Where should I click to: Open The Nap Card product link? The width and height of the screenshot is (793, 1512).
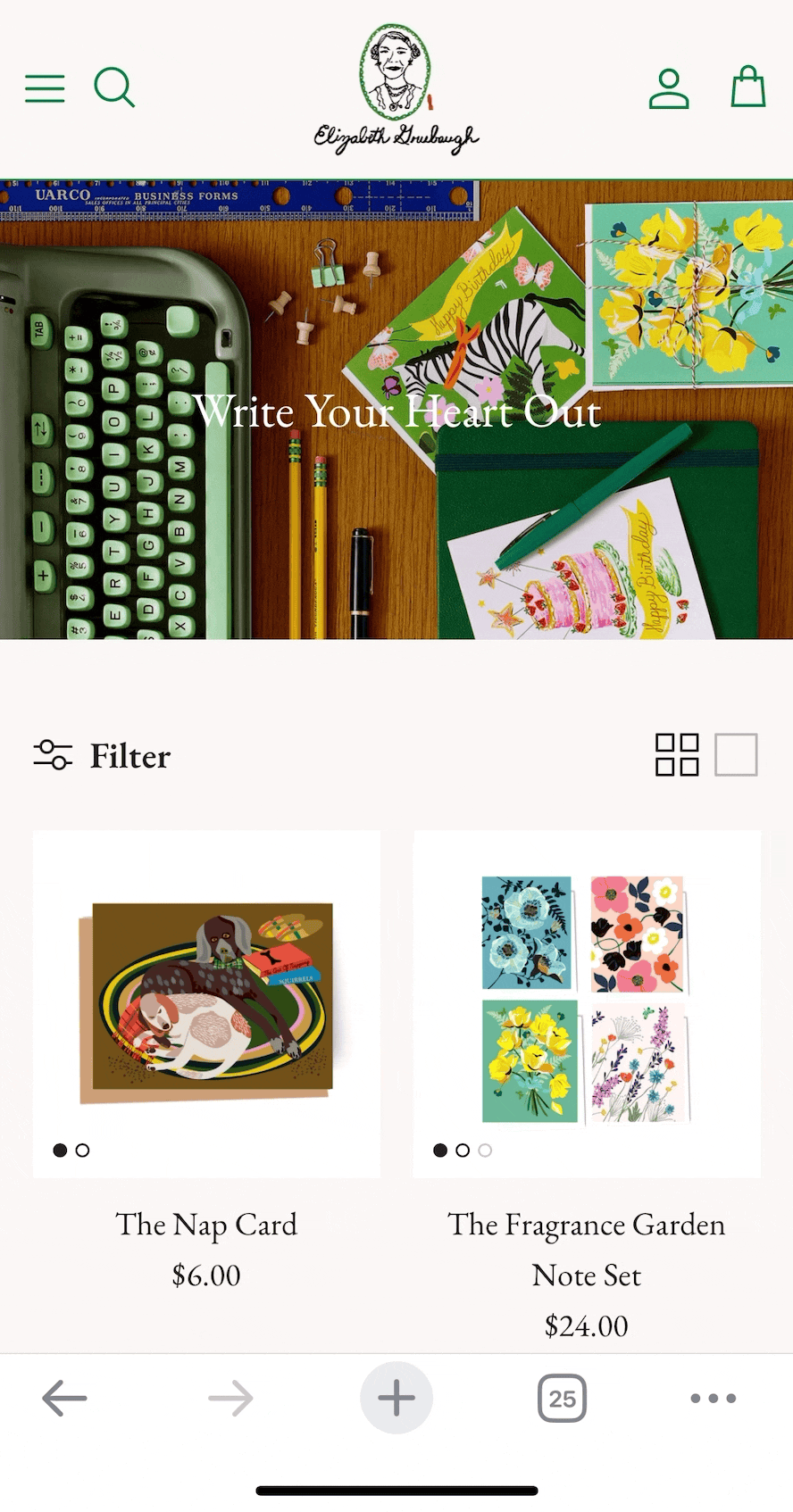(206, 1225)
